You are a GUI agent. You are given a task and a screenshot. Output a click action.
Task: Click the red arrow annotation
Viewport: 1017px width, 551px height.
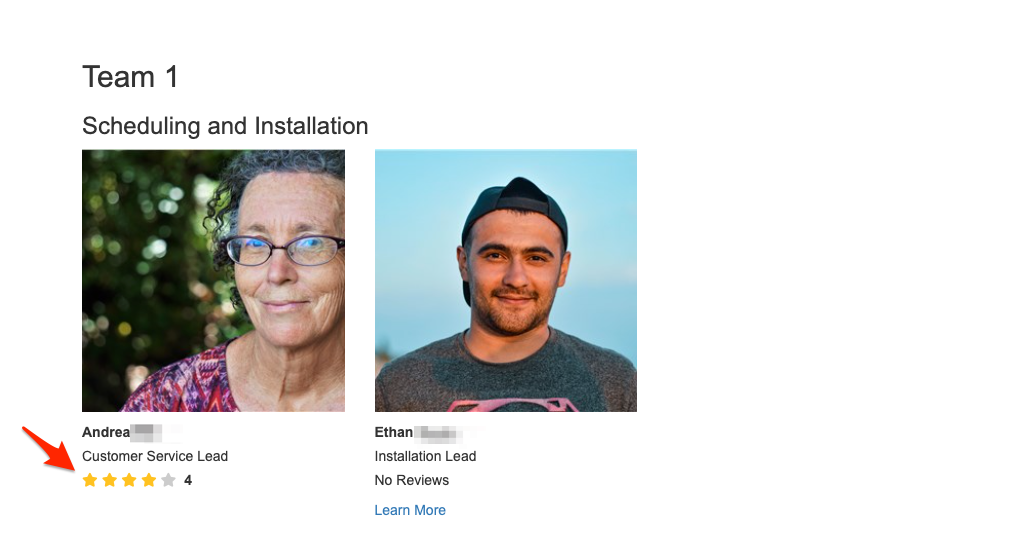pos(46,446)
